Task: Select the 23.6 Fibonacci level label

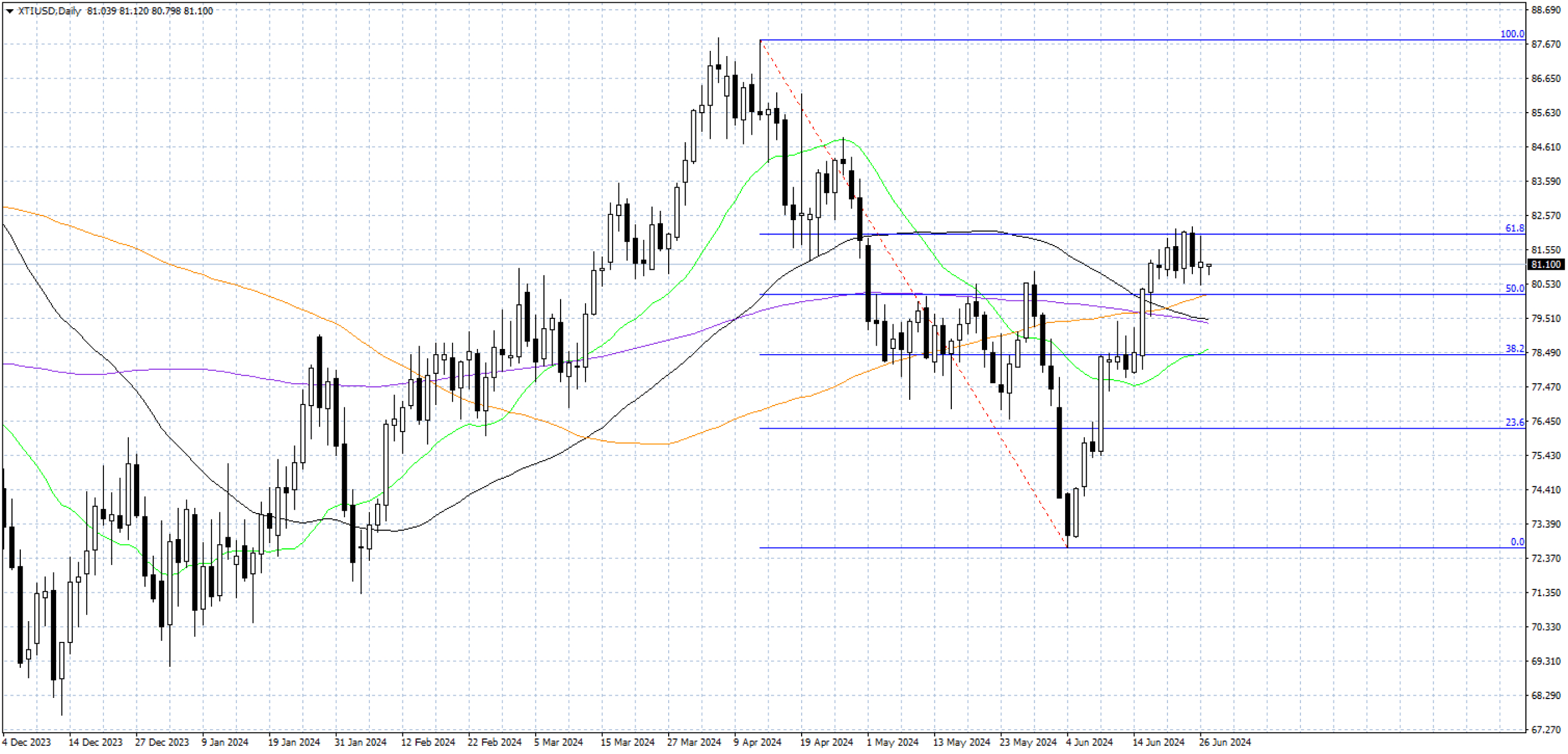Action: coord(1514,422)
